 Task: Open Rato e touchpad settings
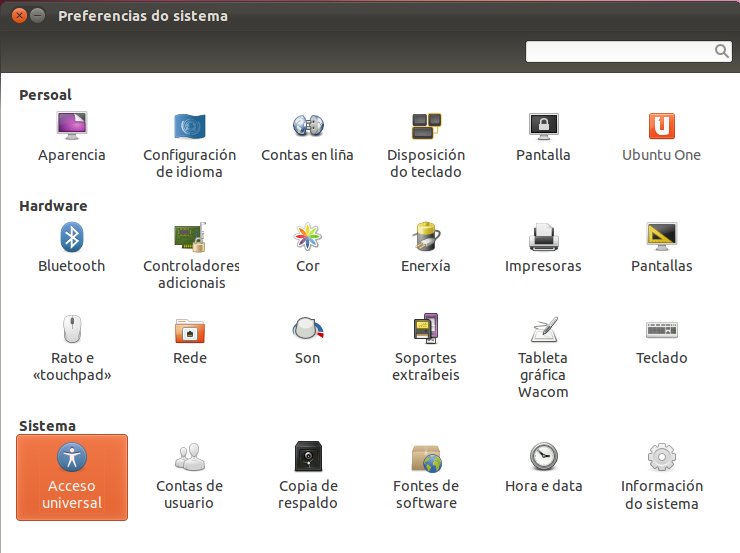(72, 348)
